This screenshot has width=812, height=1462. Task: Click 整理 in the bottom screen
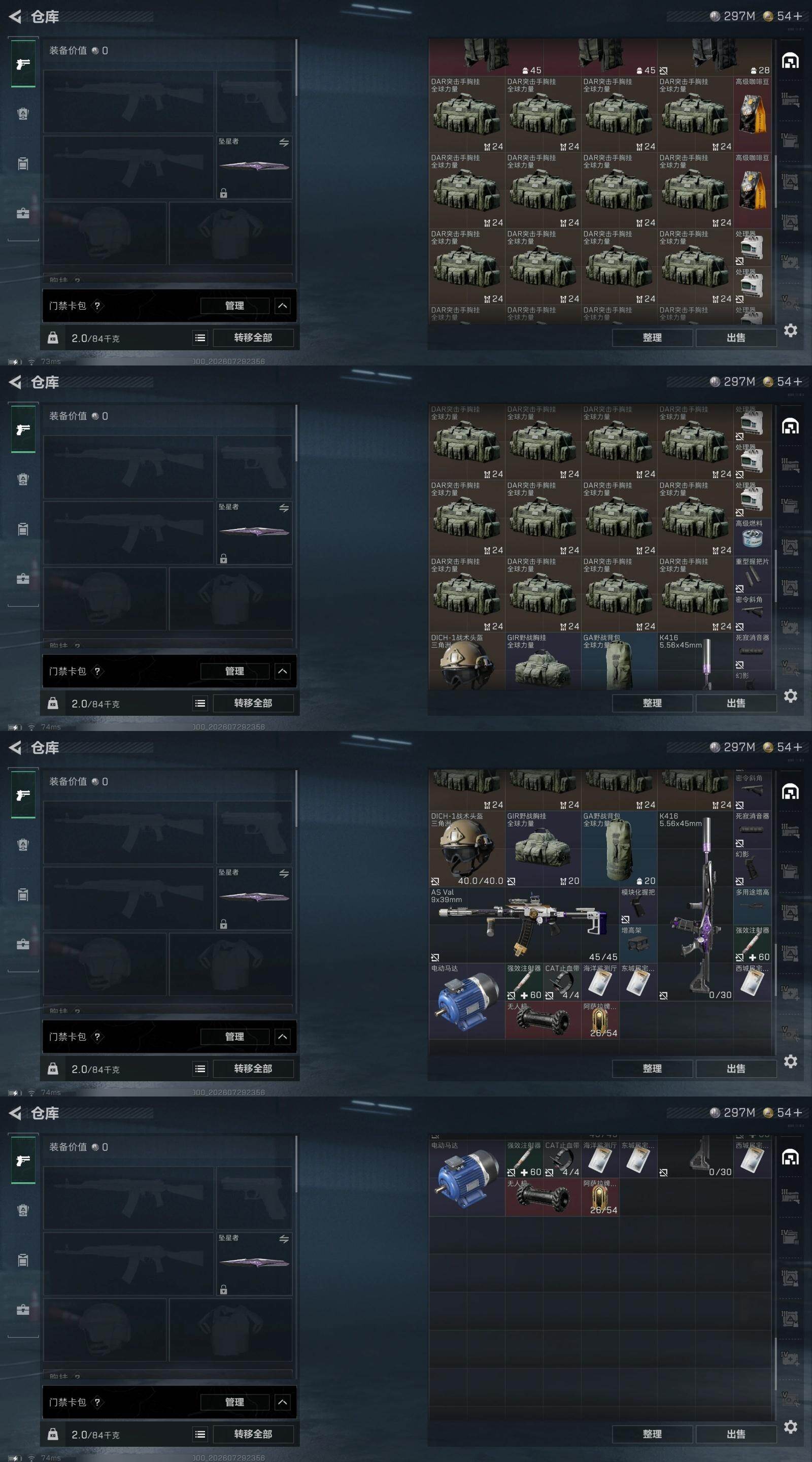(653, 1434)
